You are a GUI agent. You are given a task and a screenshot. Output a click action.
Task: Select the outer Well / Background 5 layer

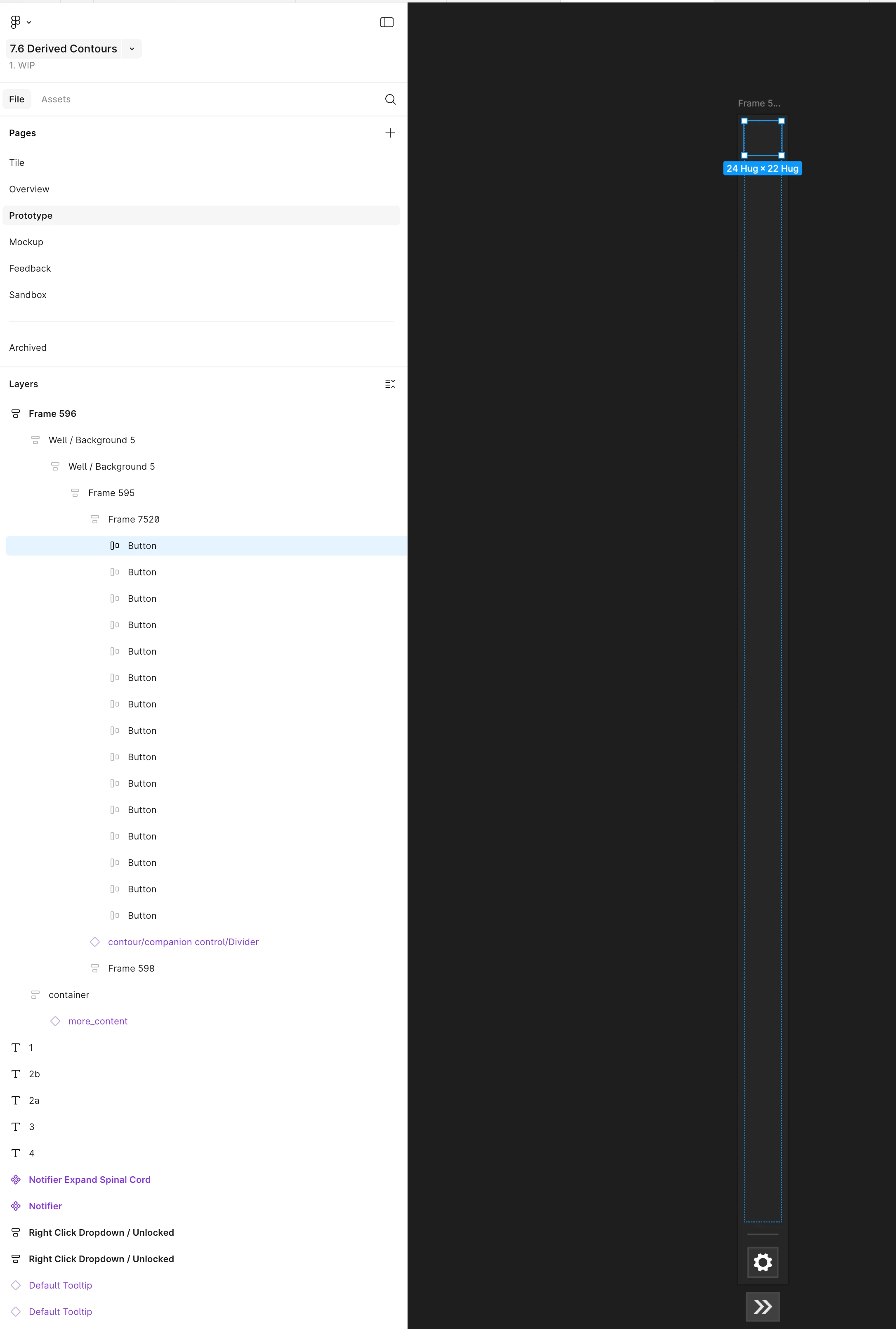92,440
